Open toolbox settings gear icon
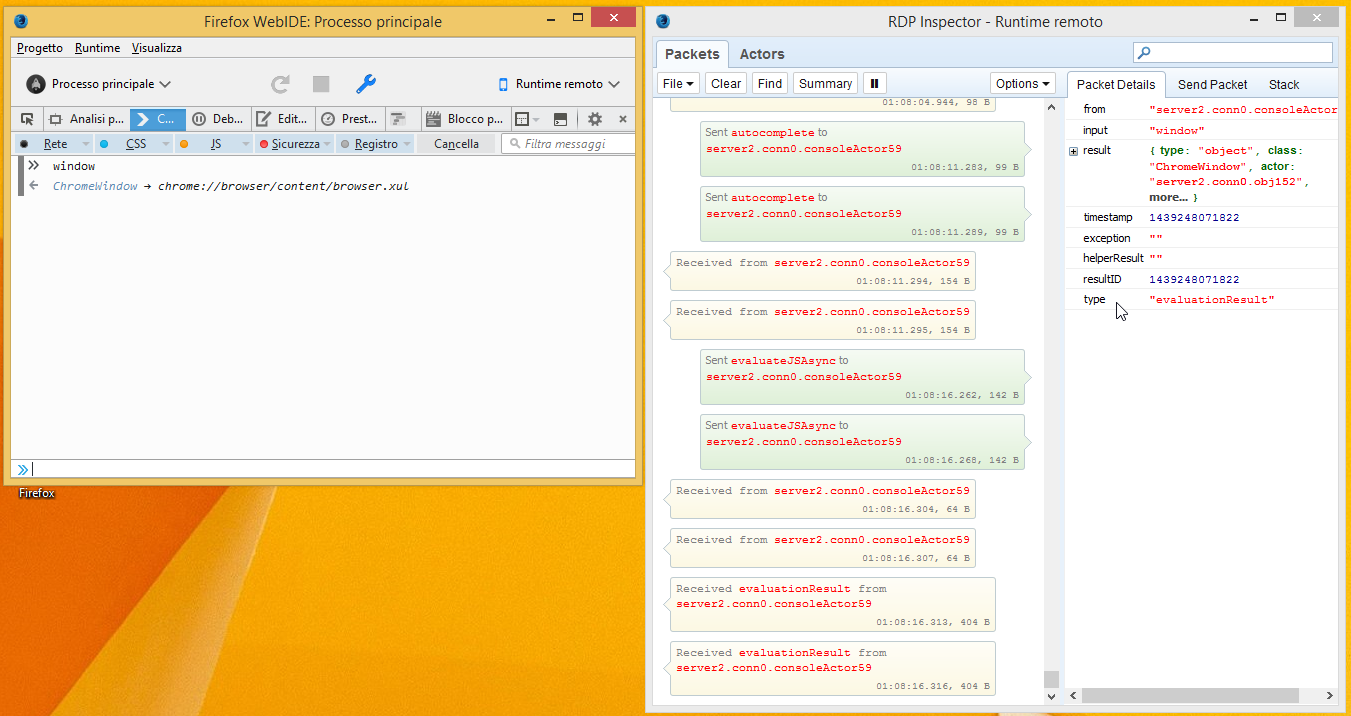Viewport: 1351px width, 716px height. 595,119
